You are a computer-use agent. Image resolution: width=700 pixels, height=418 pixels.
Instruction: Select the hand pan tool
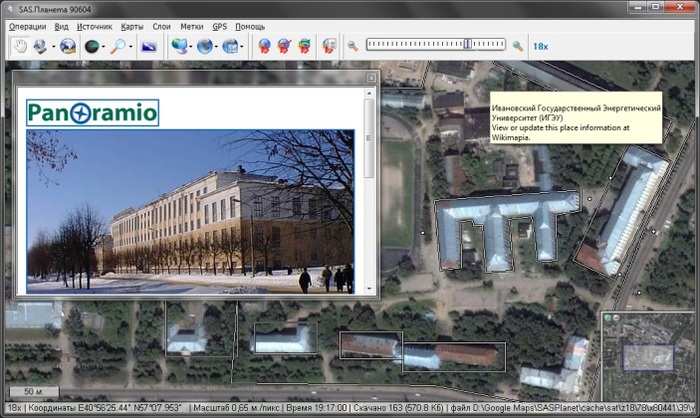(x=19, y=46)
